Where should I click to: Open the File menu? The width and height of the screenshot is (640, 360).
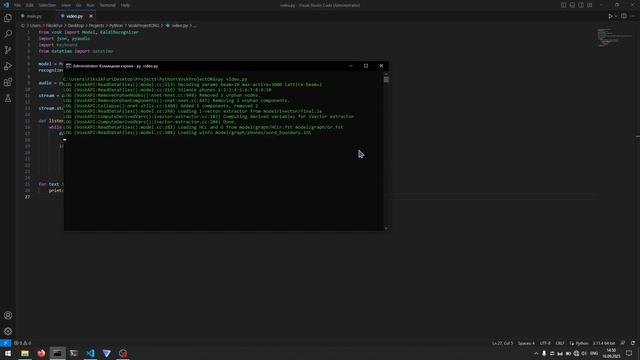point(18,5)
